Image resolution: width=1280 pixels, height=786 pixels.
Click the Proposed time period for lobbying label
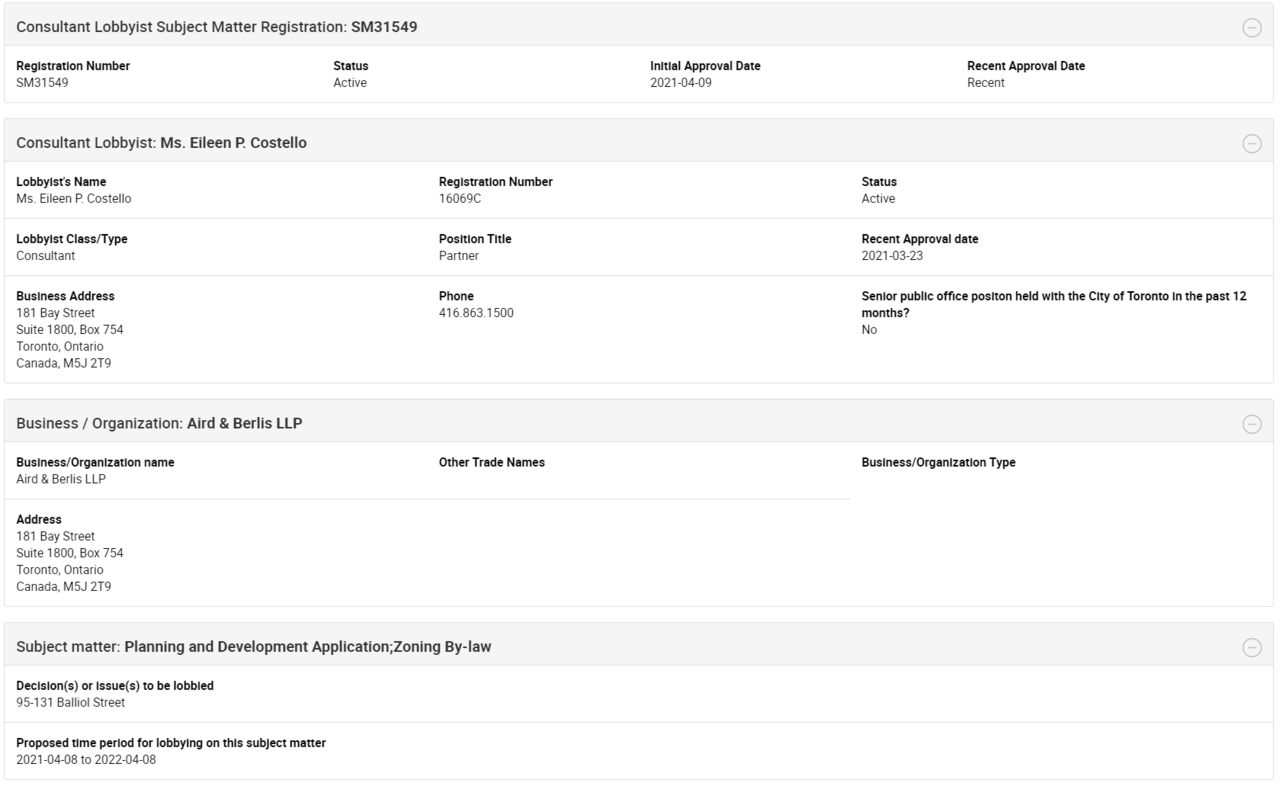(171, 743)
